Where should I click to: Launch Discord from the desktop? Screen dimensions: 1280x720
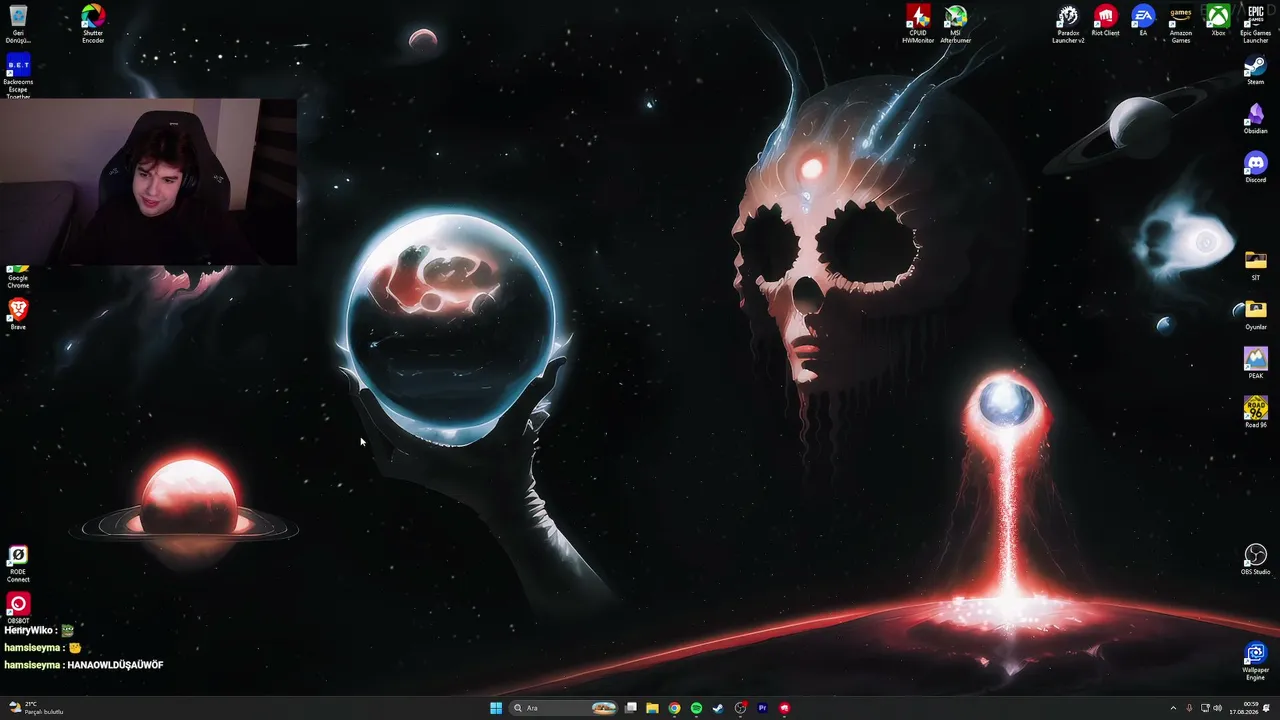pyautogui.click(x=1256, y=167)
